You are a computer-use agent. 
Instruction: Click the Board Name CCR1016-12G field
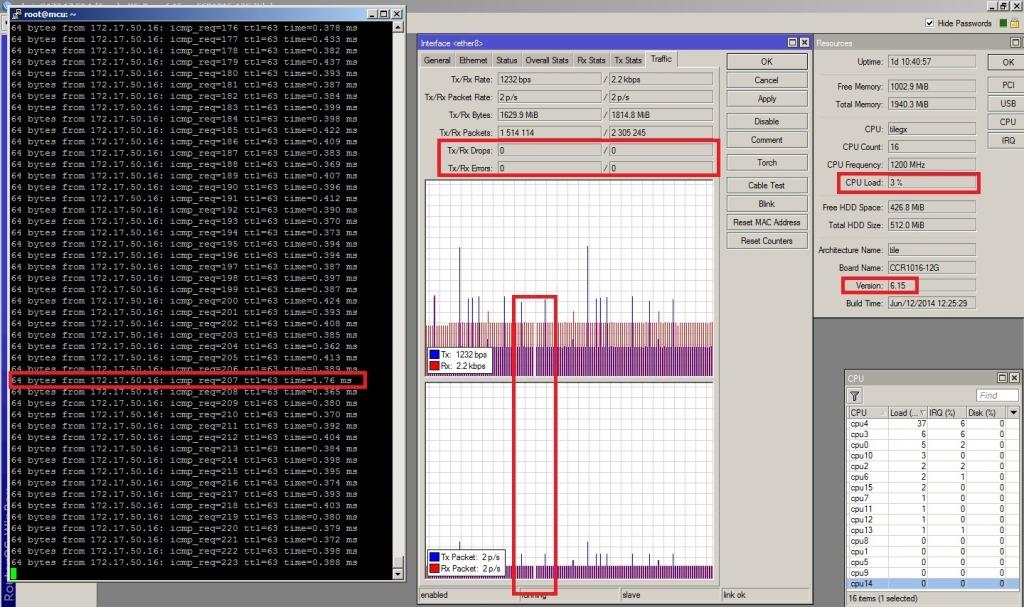931,268
